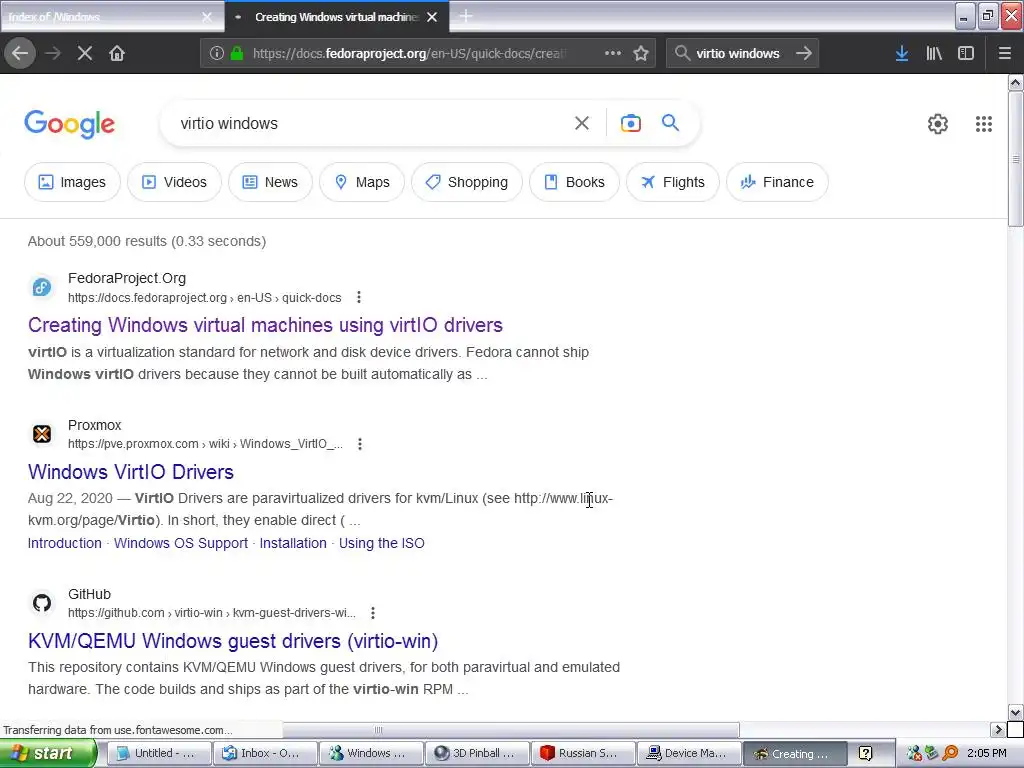Open KVM/QEMU Windows guest drivers result
1024x768 pixels.
point(233,641)
